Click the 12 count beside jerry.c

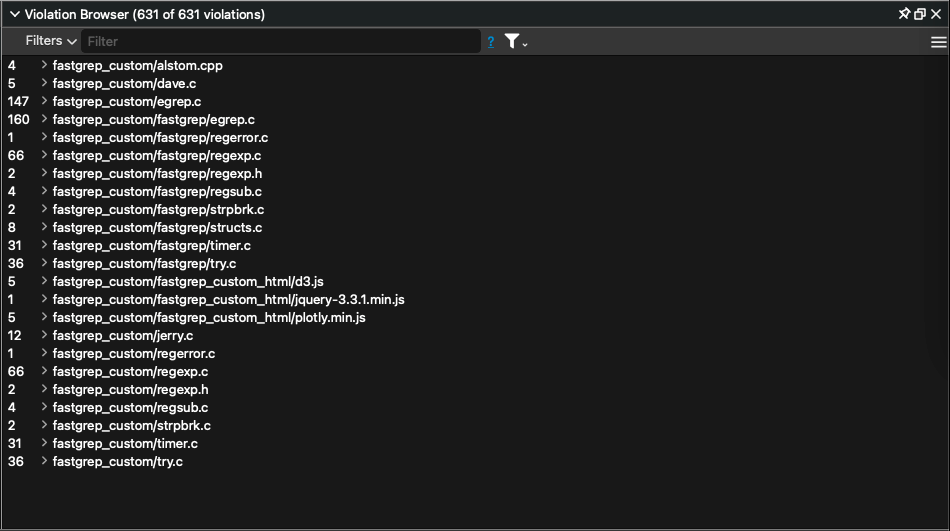click(x=15, y=335)
